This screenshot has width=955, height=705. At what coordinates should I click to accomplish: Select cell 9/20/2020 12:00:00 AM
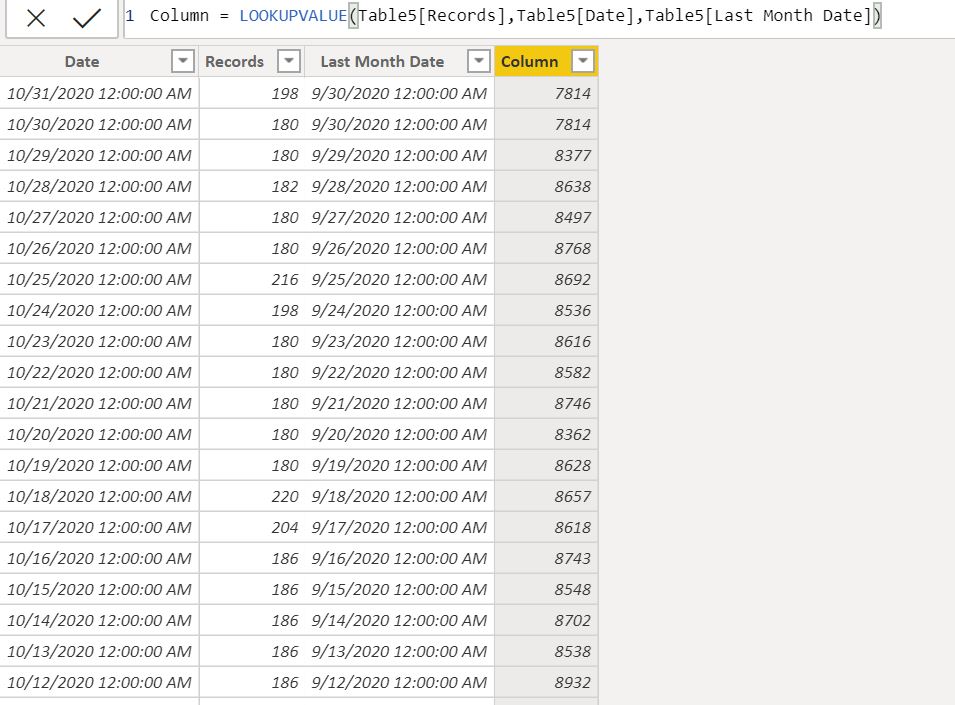399,434
